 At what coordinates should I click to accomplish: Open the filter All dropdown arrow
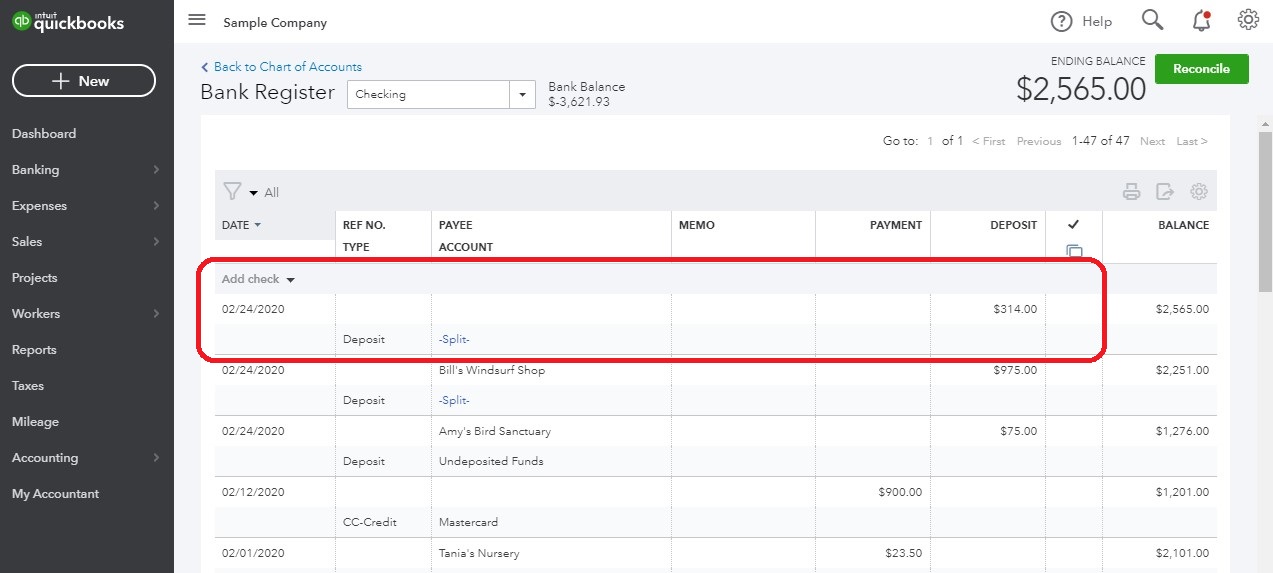pos(254,193)
